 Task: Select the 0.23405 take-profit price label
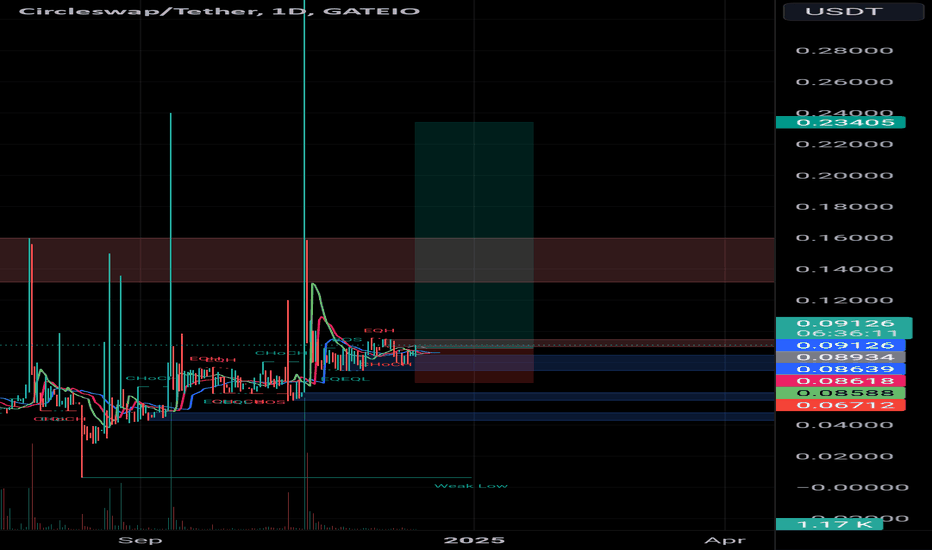[840, 122]
